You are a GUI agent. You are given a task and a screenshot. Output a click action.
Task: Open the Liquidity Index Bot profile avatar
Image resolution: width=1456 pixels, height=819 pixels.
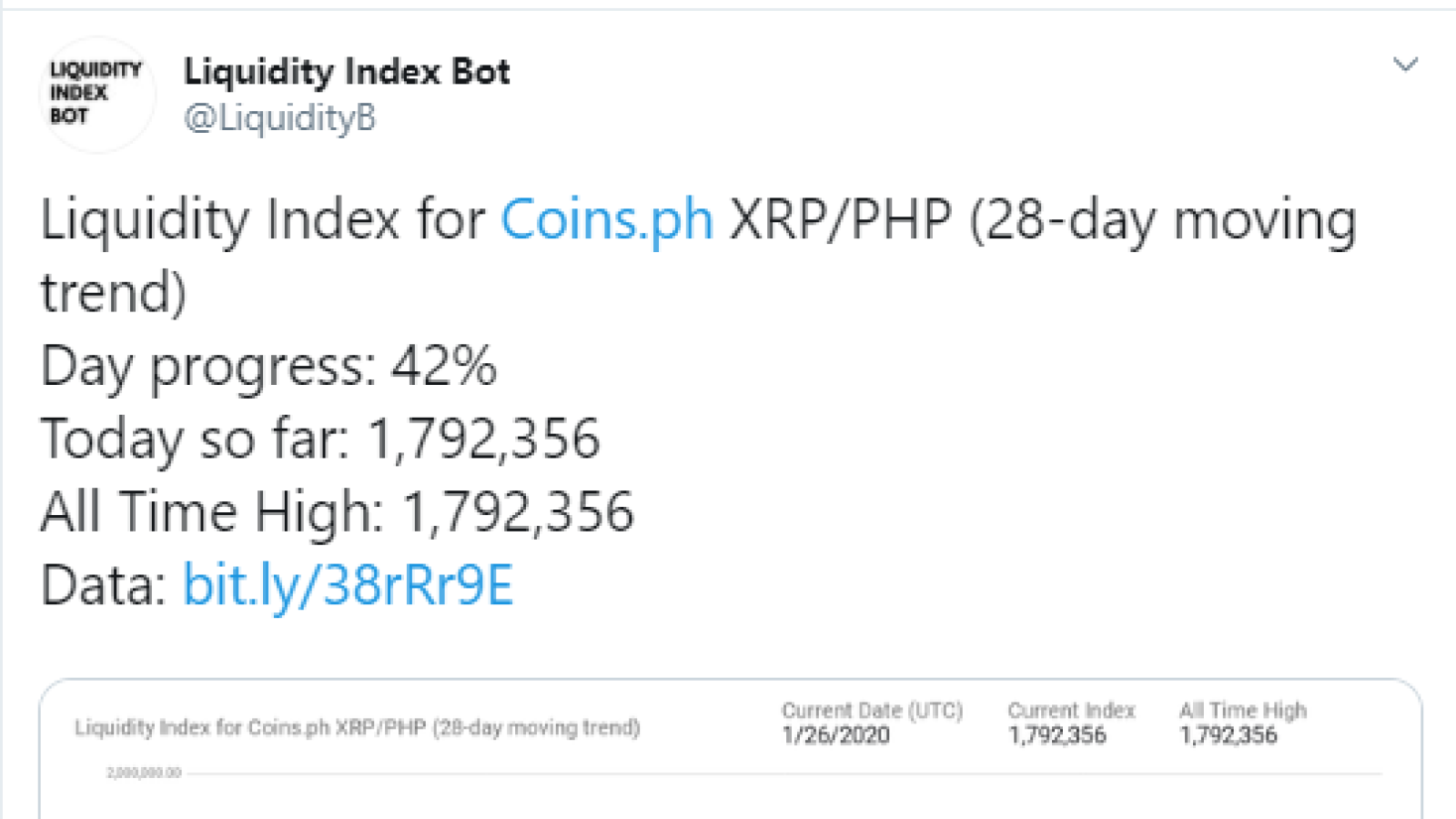pos(97,94)
